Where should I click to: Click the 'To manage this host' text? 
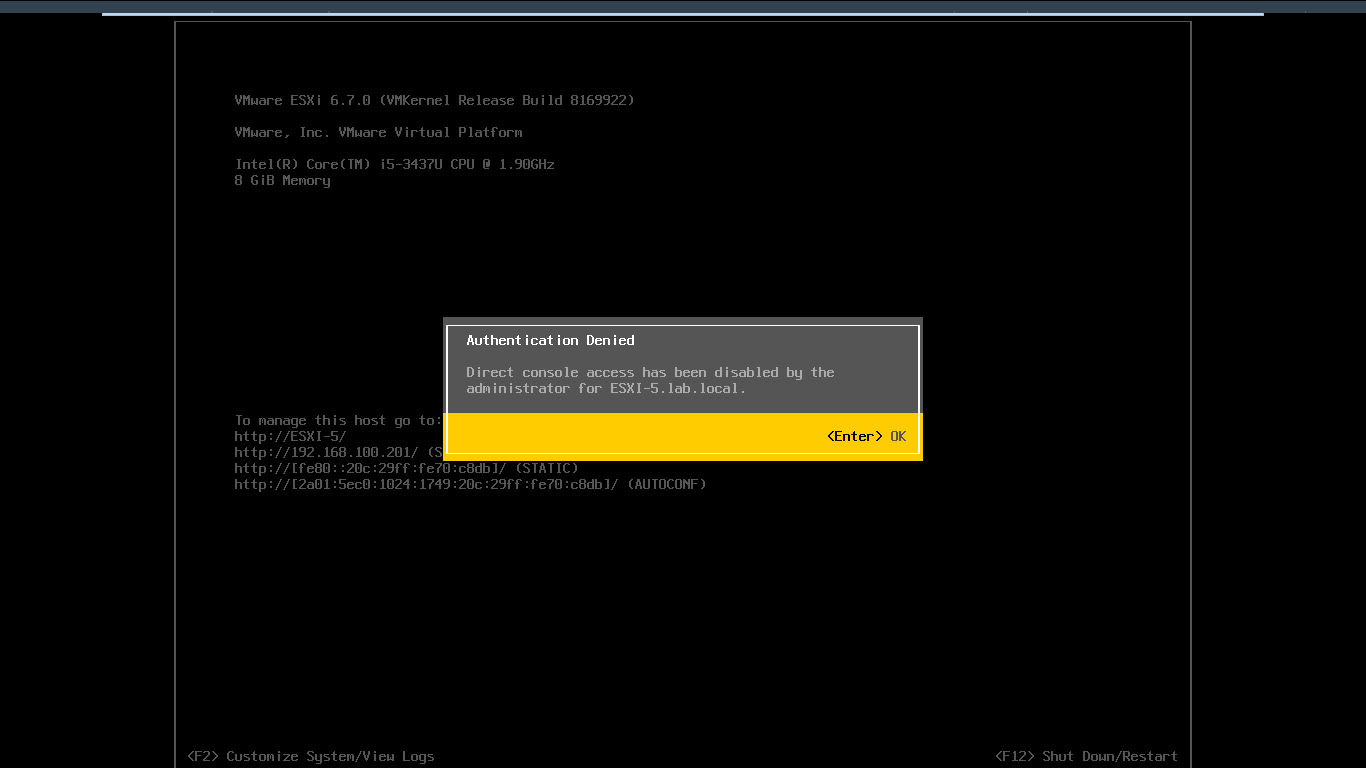[x=336, y=420]
